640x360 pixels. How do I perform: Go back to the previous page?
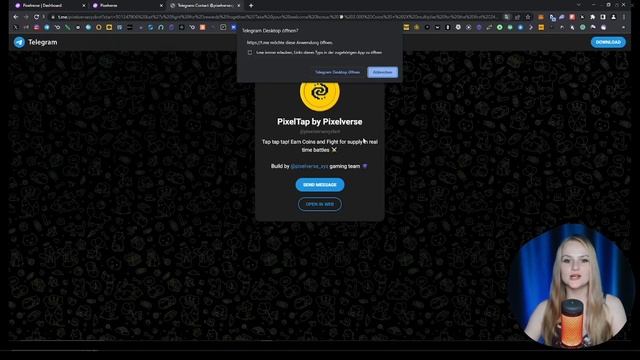click(16, 17)
